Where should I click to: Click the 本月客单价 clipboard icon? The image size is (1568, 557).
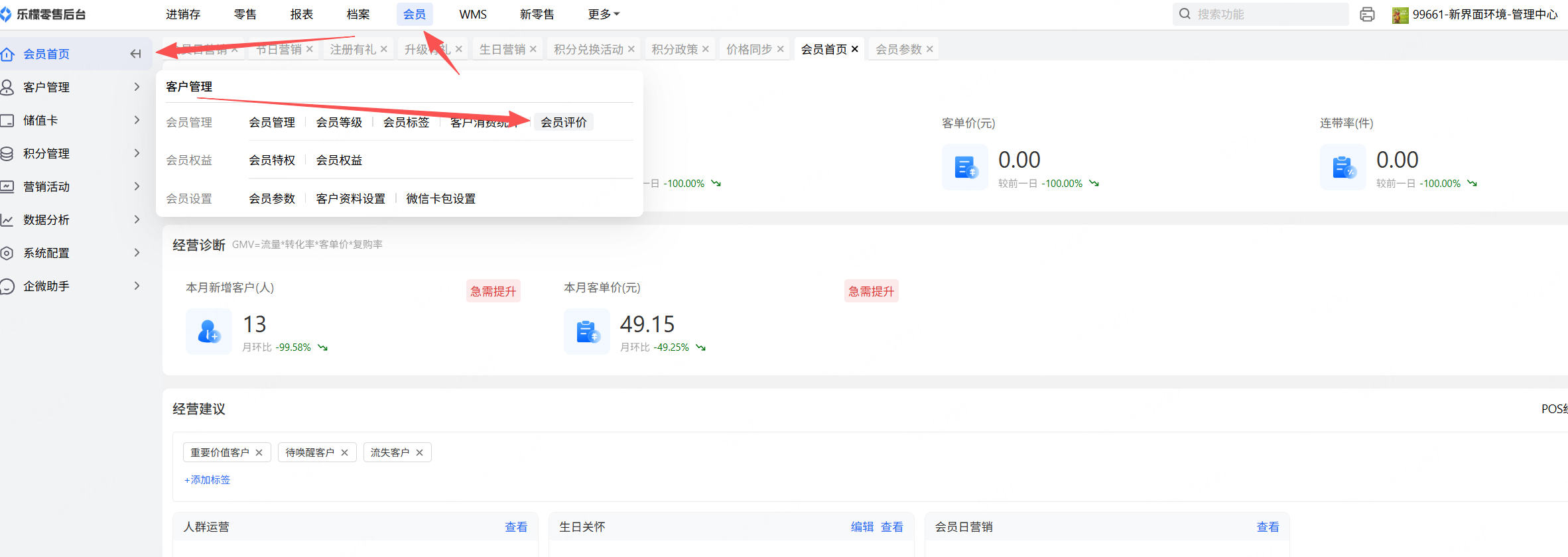(587, 331)
